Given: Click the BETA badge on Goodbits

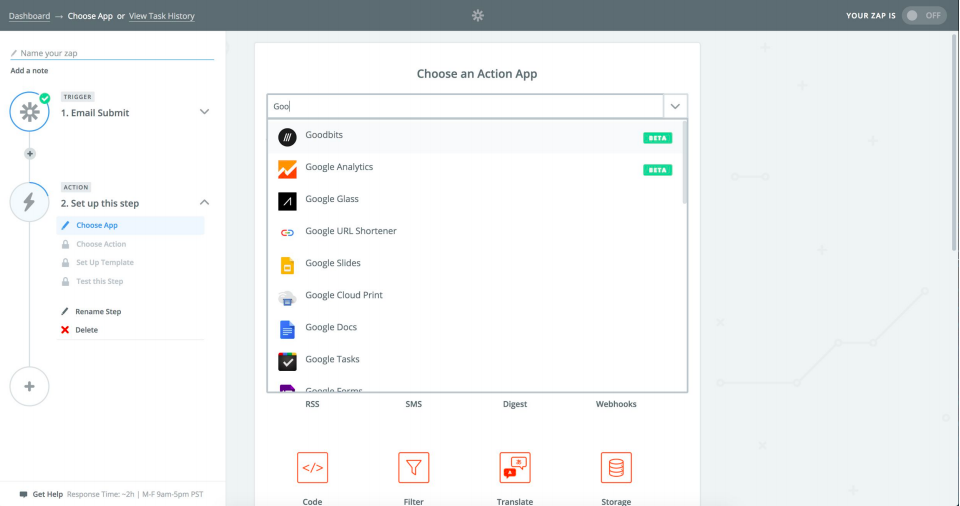Looking at the screenshot, I should tap(658, 138).
